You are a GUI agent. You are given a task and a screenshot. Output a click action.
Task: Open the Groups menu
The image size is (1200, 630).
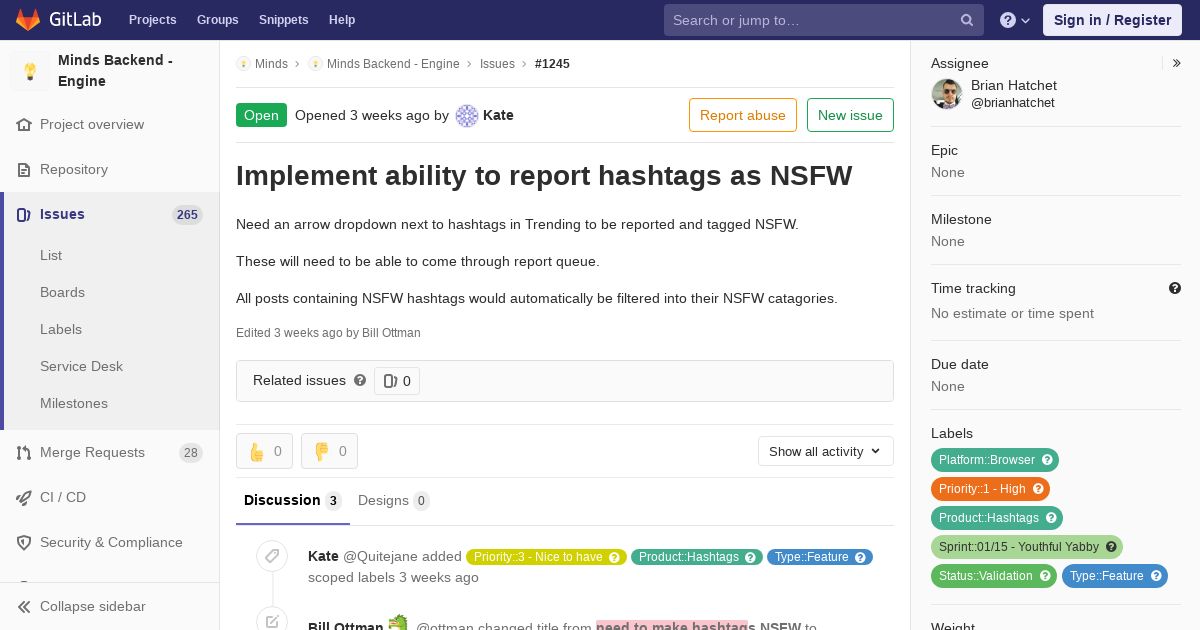217,20
